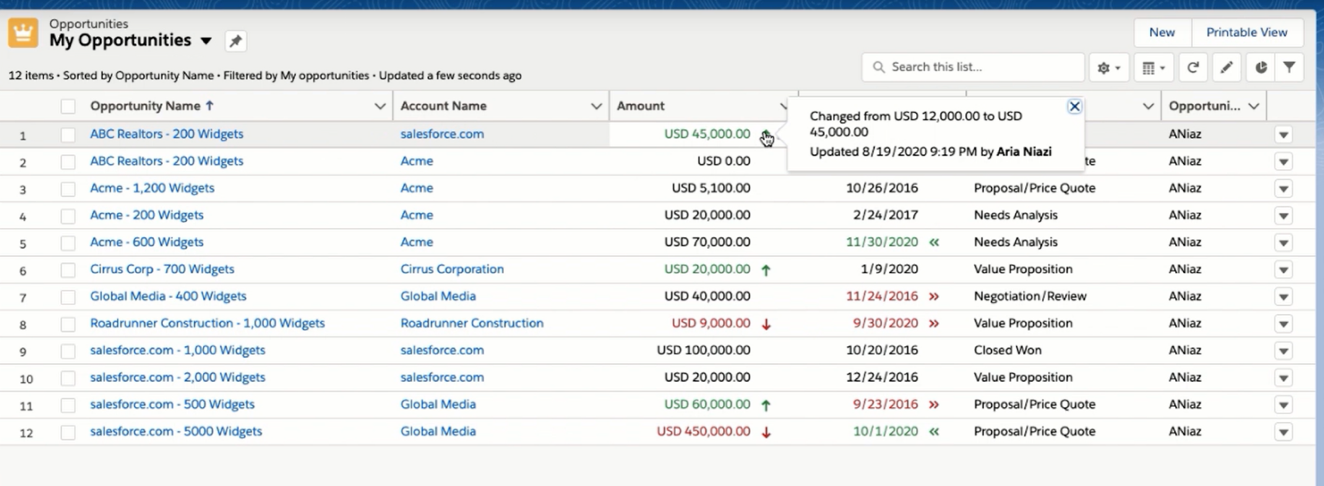This screenshot has height=486, width=1324.
Task: Open row actions menu for row 1
Action: click(x=1284, y=135)
